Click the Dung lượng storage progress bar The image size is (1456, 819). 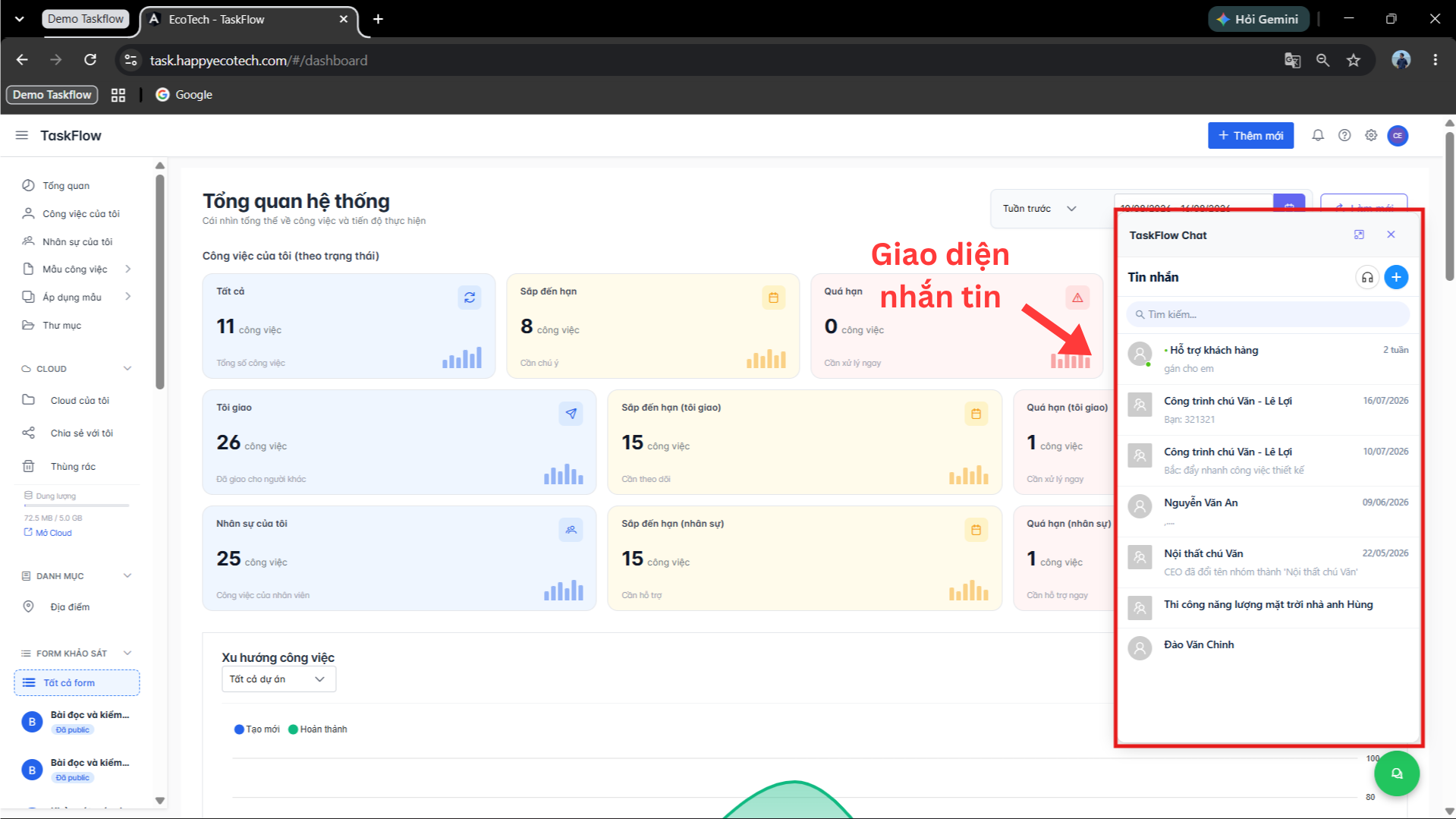[77, 506]
